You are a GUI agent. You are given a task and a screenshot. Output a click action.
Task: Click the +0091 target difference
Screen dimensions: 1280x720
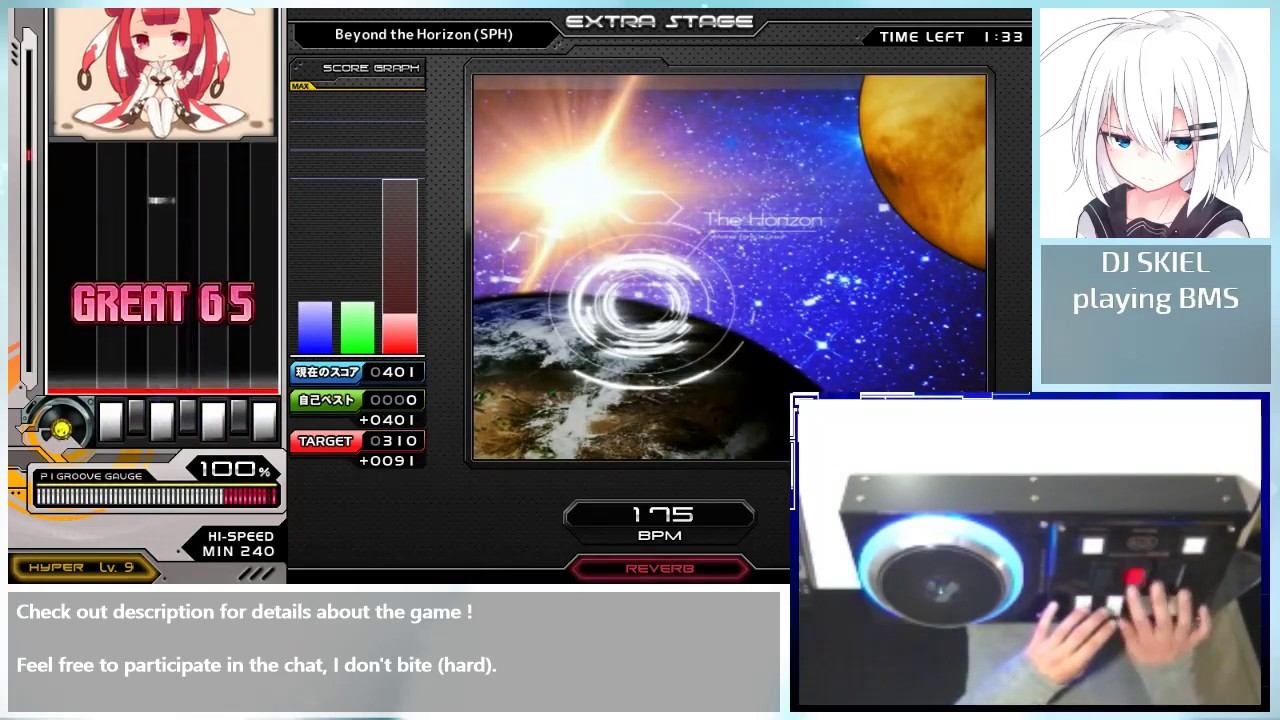[387, 461]
